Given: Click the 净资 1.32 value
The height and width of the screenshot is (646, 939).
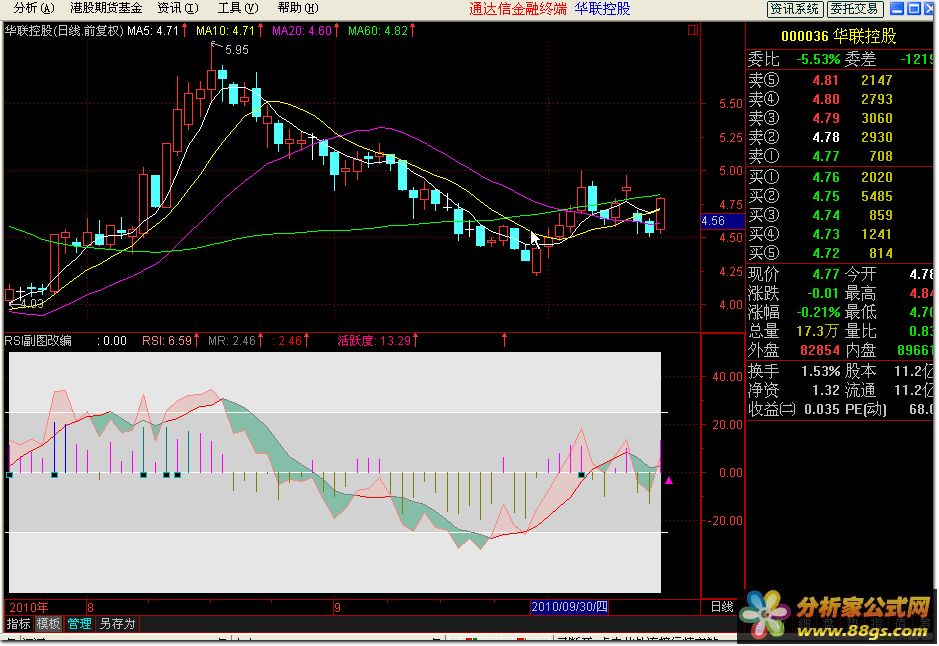Looking at the screenshot, I should click(826, 390).
